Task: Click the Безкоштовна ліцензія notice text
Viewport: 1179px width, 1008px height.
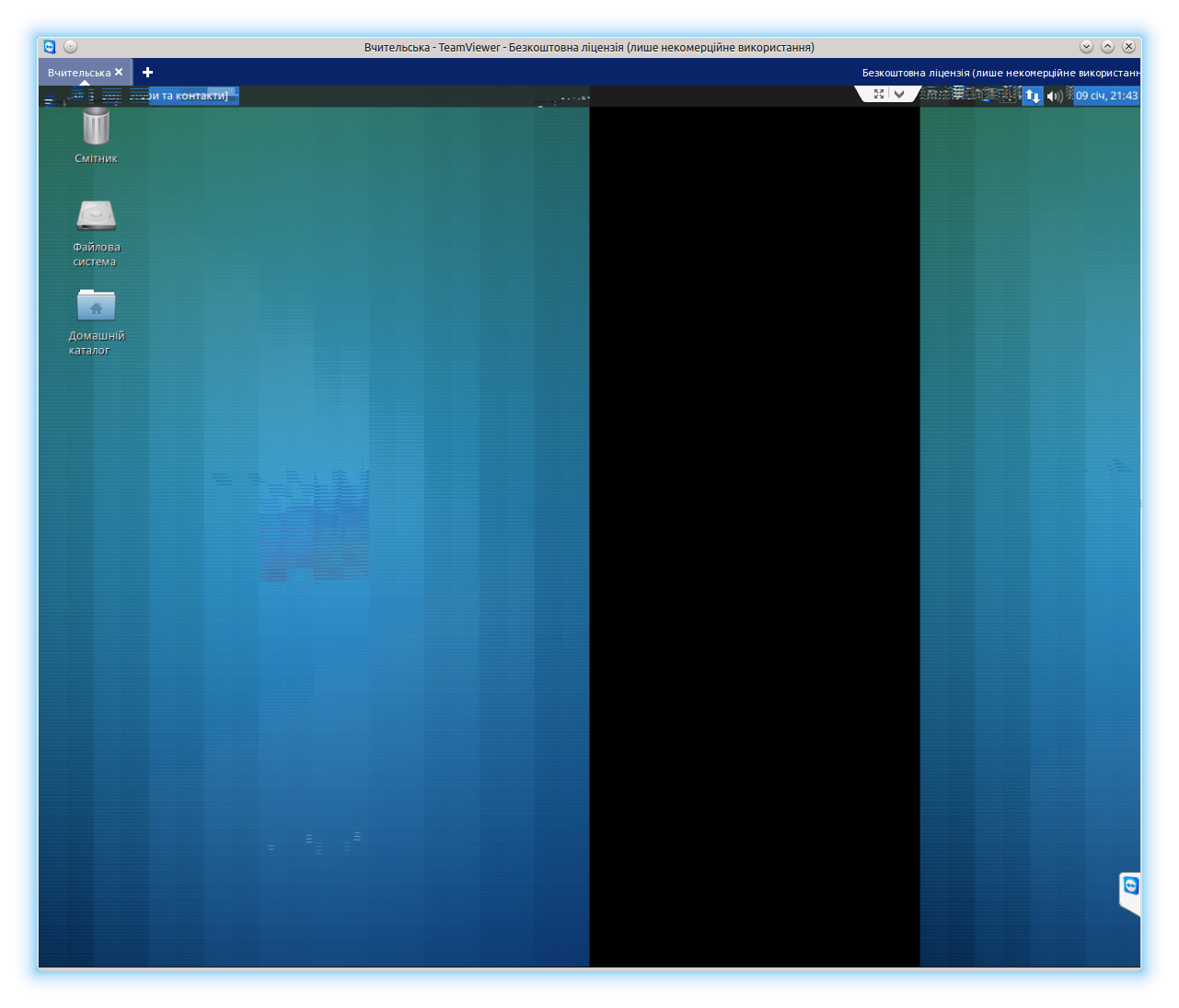Action: [x=1000, y=73]
